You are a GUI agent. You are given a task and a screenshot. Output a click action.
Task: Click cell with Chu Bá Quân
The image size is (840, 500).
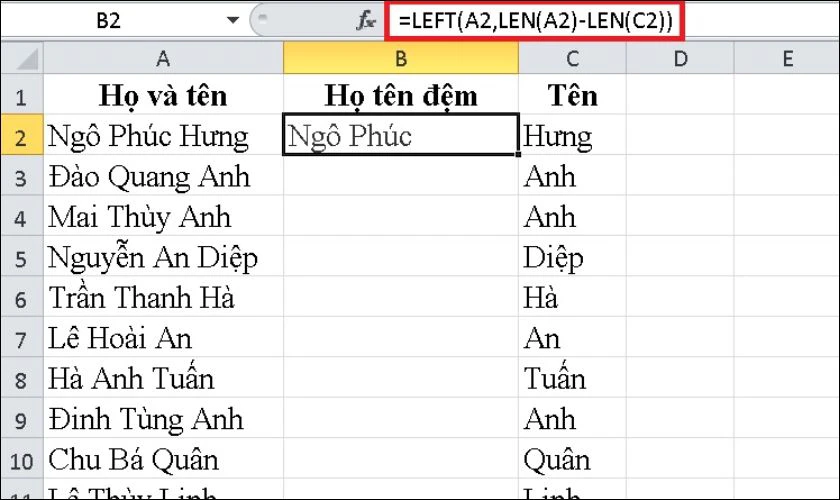163,459
